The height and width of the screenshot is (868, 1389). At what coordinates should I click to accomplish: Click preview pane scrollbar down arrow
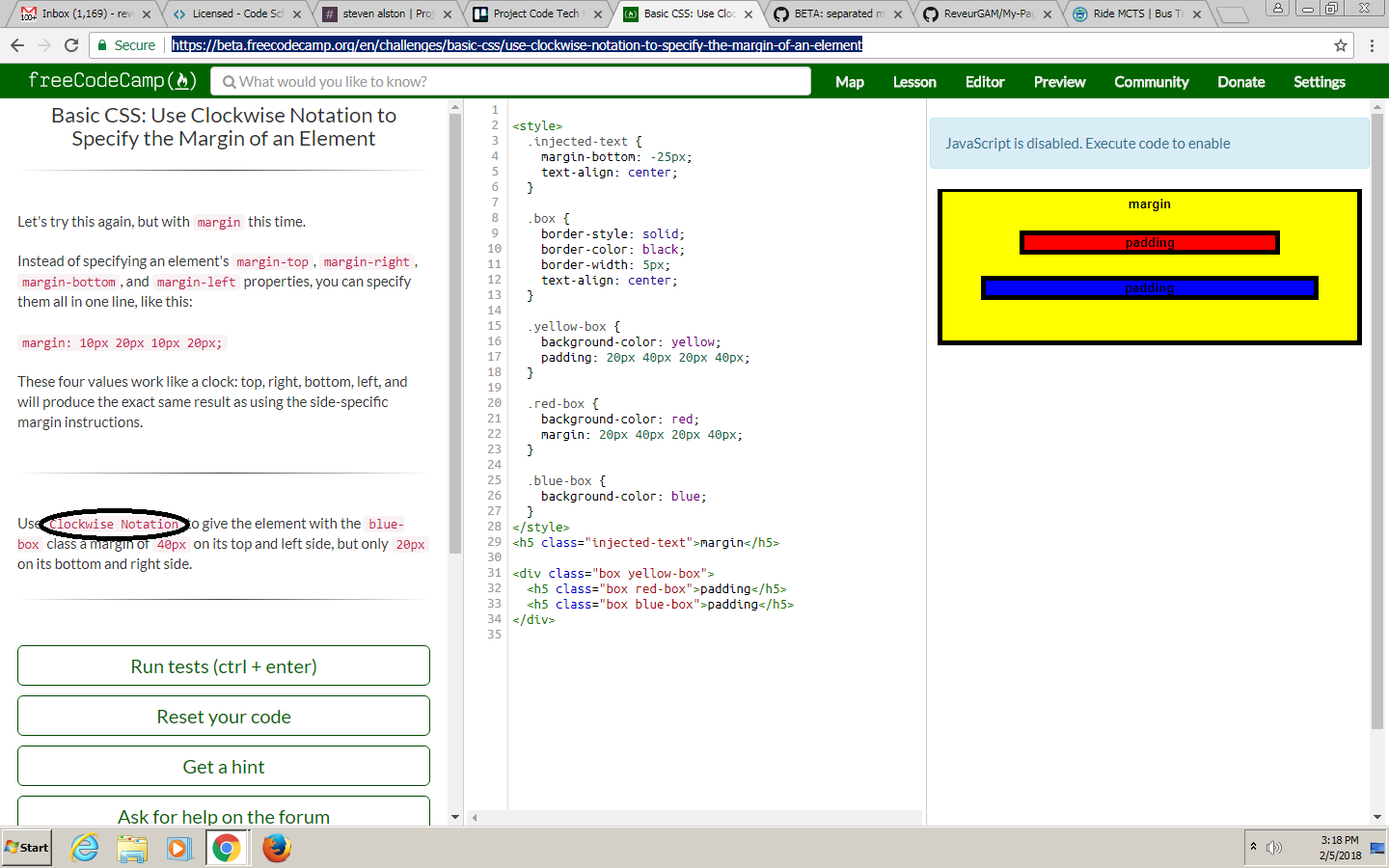(1377, 817)
